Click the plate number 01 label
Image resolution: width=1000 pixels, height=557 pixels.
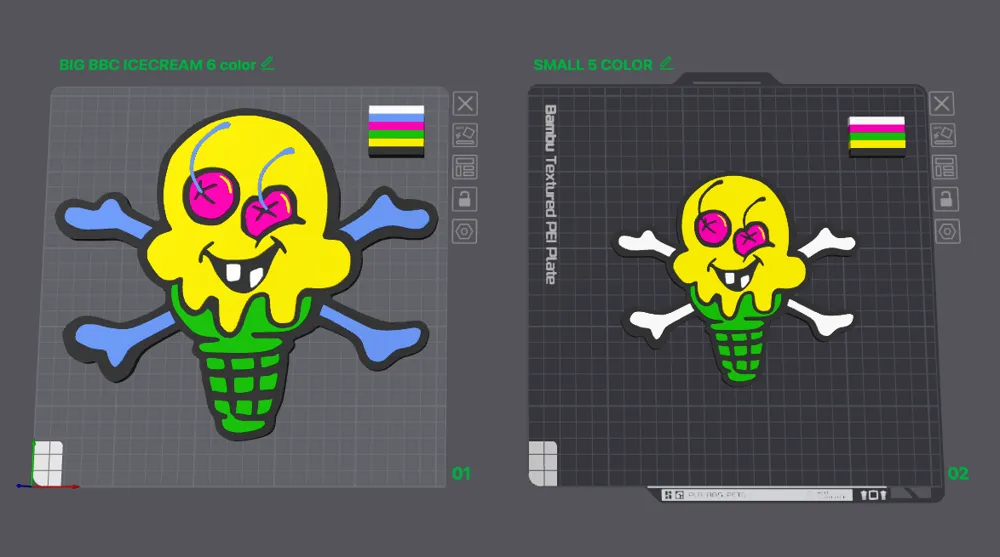[x=461, y=473]
